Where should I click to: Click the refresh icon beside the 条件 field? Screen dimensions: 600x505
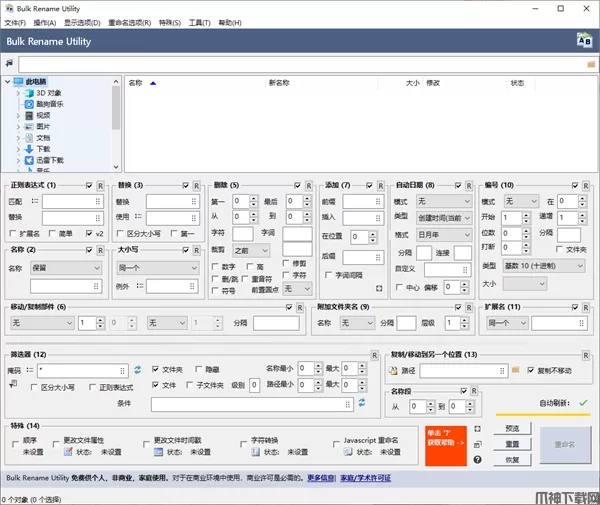362,403
